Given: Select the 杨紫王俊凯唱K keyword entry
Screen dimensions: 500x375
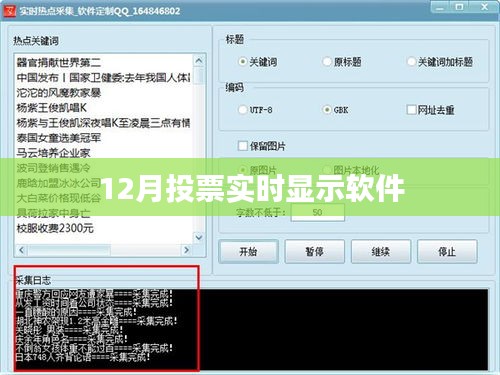Looking at the screenshot, I should 52,108.
